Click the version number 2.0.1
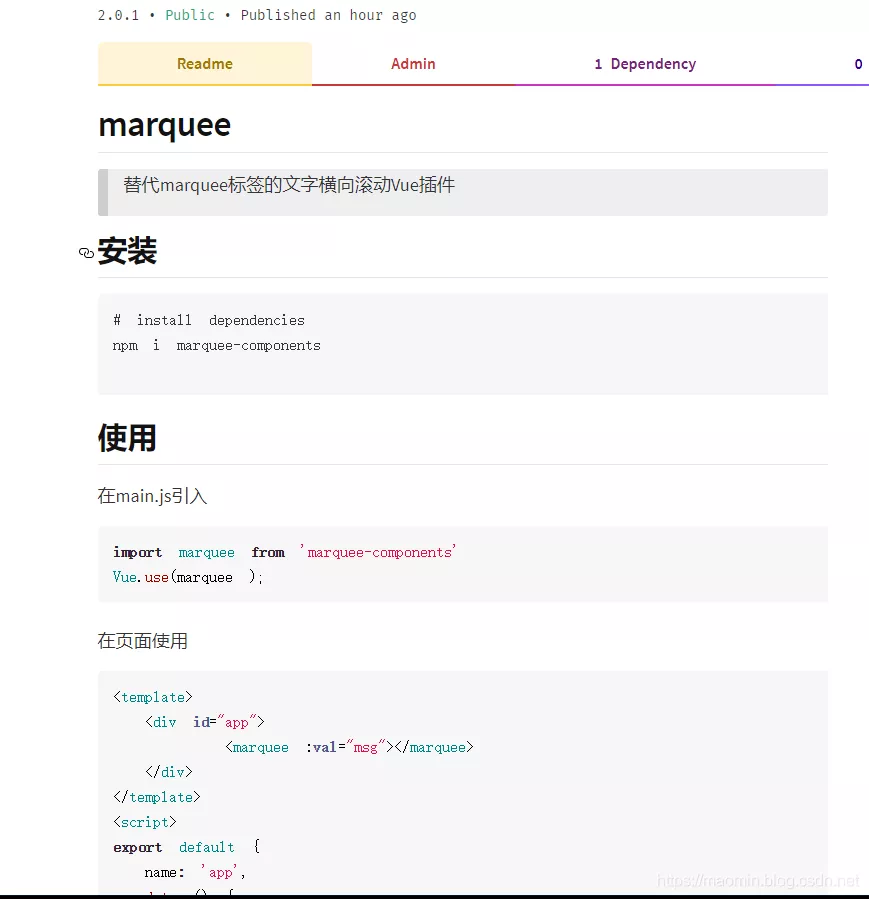Screen dimensions: 869x899 pyautogui.click(x=119, y=15)
